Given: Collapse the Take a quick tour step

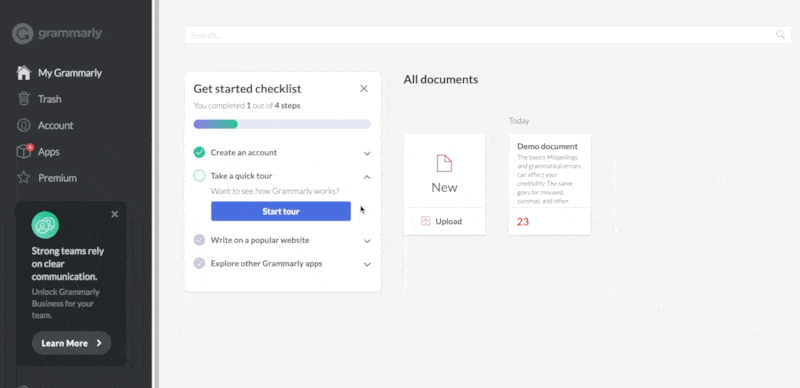Looking at the screenshot, I should (x=367, y=177).
